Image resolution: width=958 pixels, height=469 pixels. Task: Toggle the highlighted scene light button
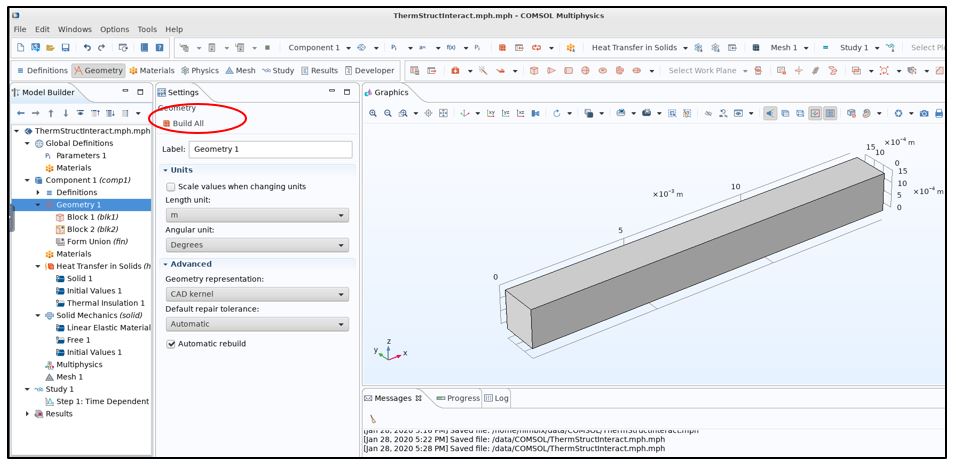[x=770, y=114]
